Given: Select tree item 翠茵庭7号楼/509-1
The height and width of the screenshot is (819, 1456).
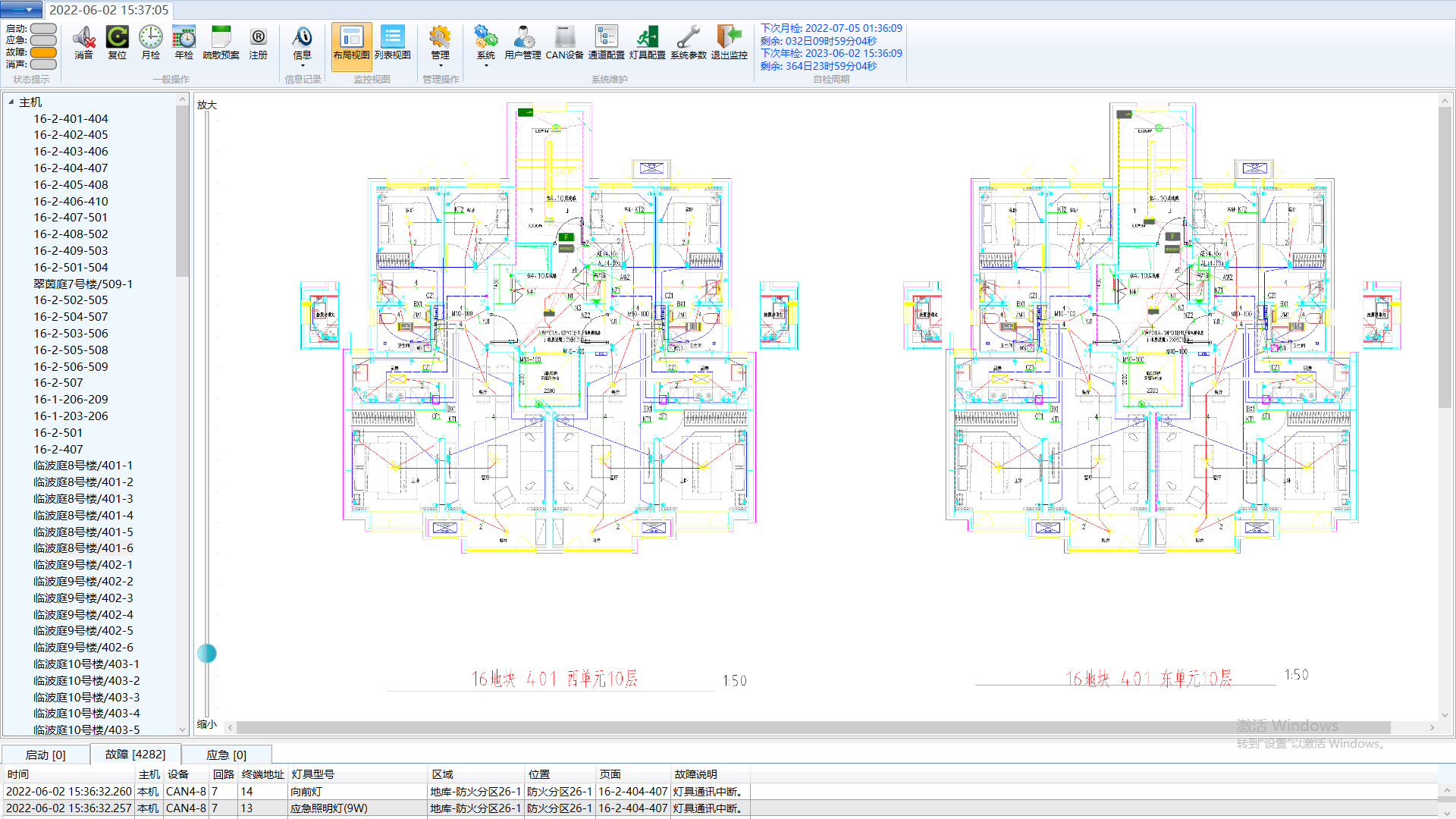Looking at the screenshot, I should 83,284.
